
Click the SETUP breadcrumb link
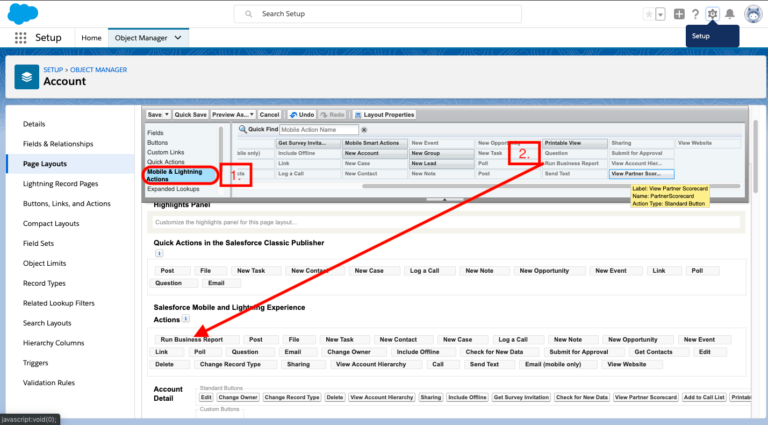pos(53,70)
